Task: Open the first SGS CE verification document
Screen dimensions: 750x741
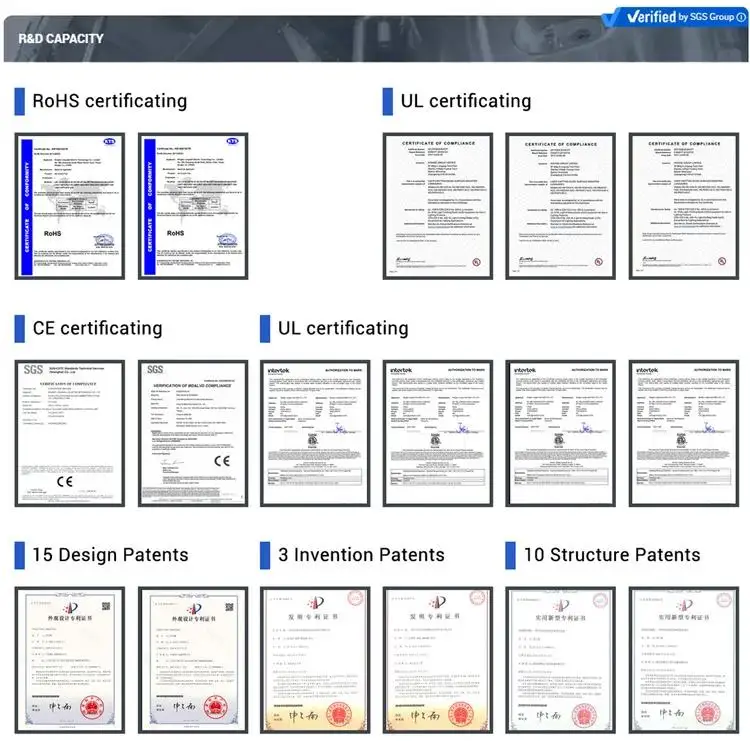Action: tap(70, 433)
